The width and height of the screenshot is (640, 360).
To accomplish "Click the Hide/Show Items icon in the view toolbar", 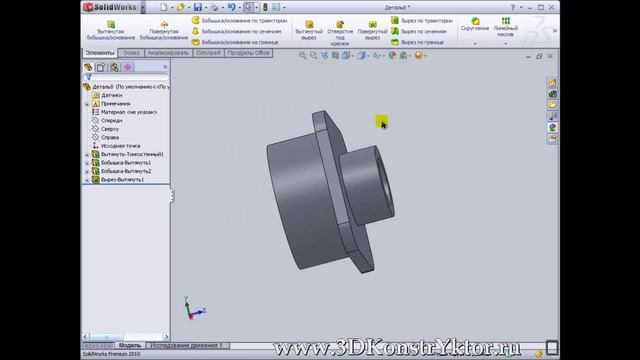I will click(x=376, y=55).
